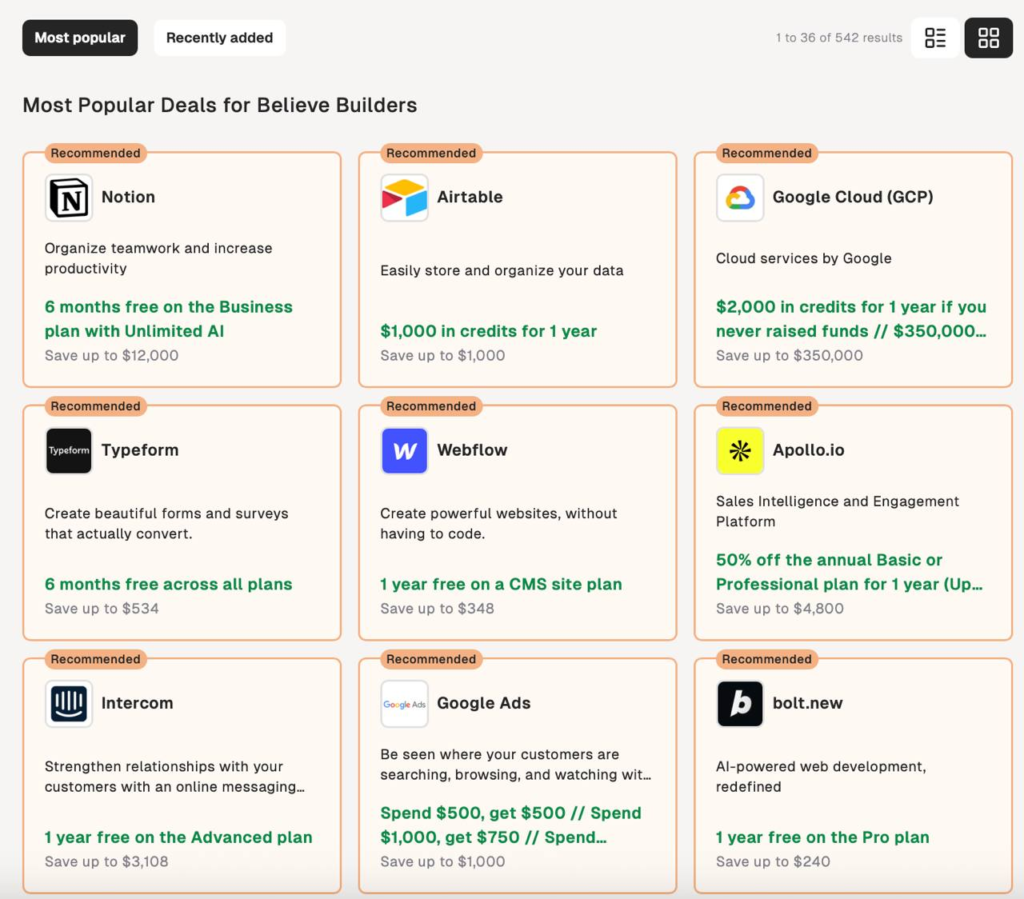
Task: Open the Intercom deal title
Action: coord(137,703)
